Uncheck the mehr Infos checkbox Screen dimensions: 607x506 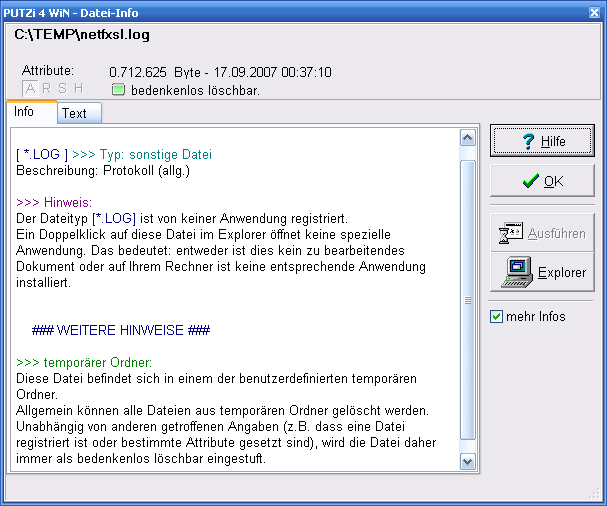point(496,316)
